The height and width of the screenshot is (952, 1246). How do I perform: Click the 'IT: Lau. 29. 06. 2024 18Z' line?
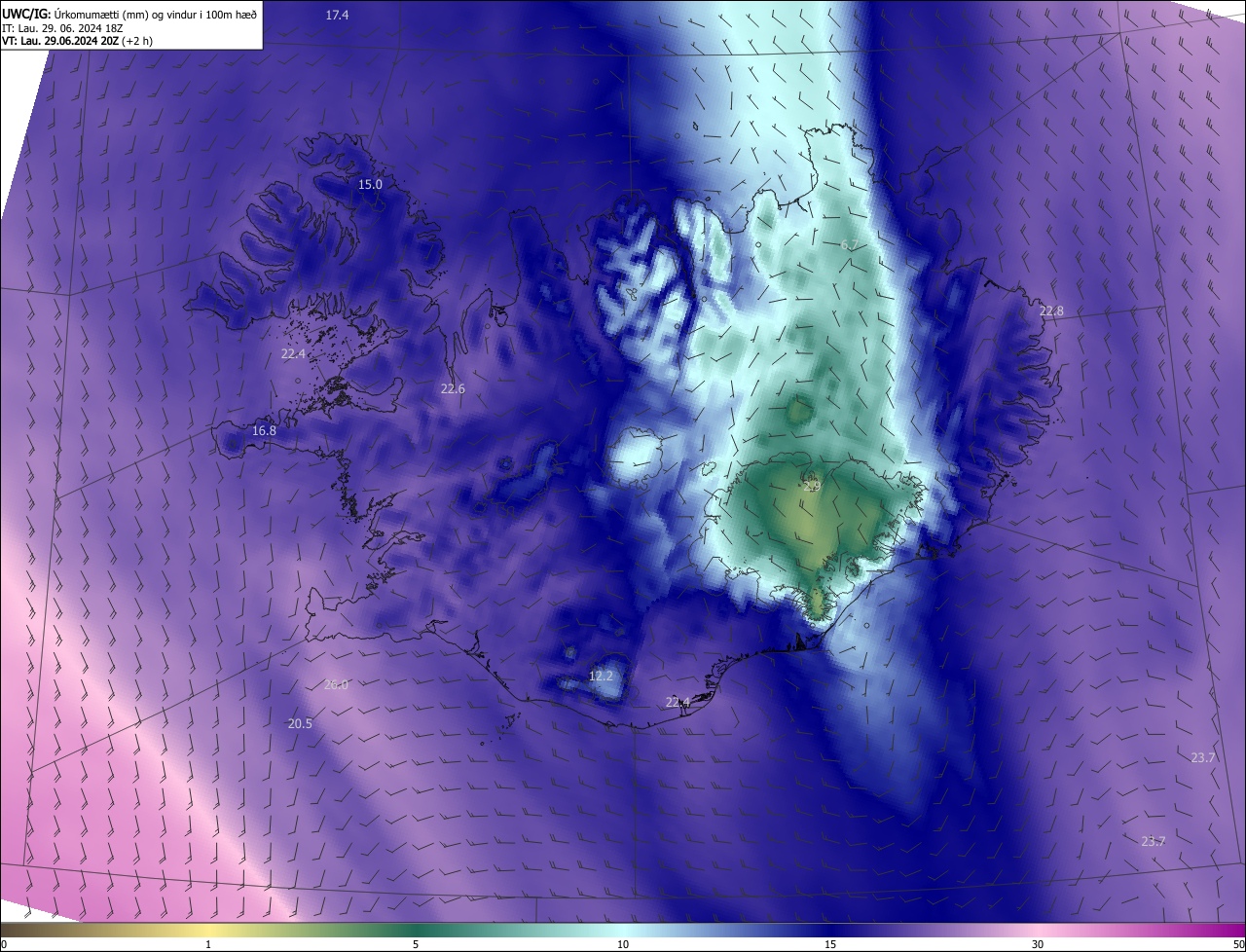(64, 27)
